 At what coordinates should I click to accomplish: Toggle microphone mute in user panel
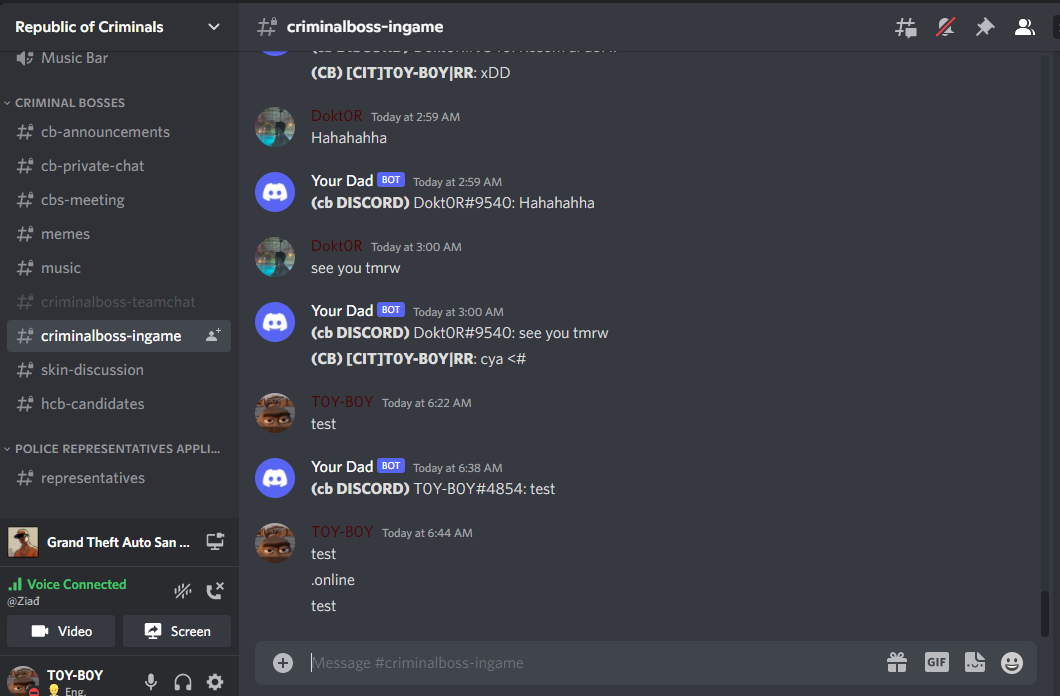pyautogui.click(x=151, y=682)
